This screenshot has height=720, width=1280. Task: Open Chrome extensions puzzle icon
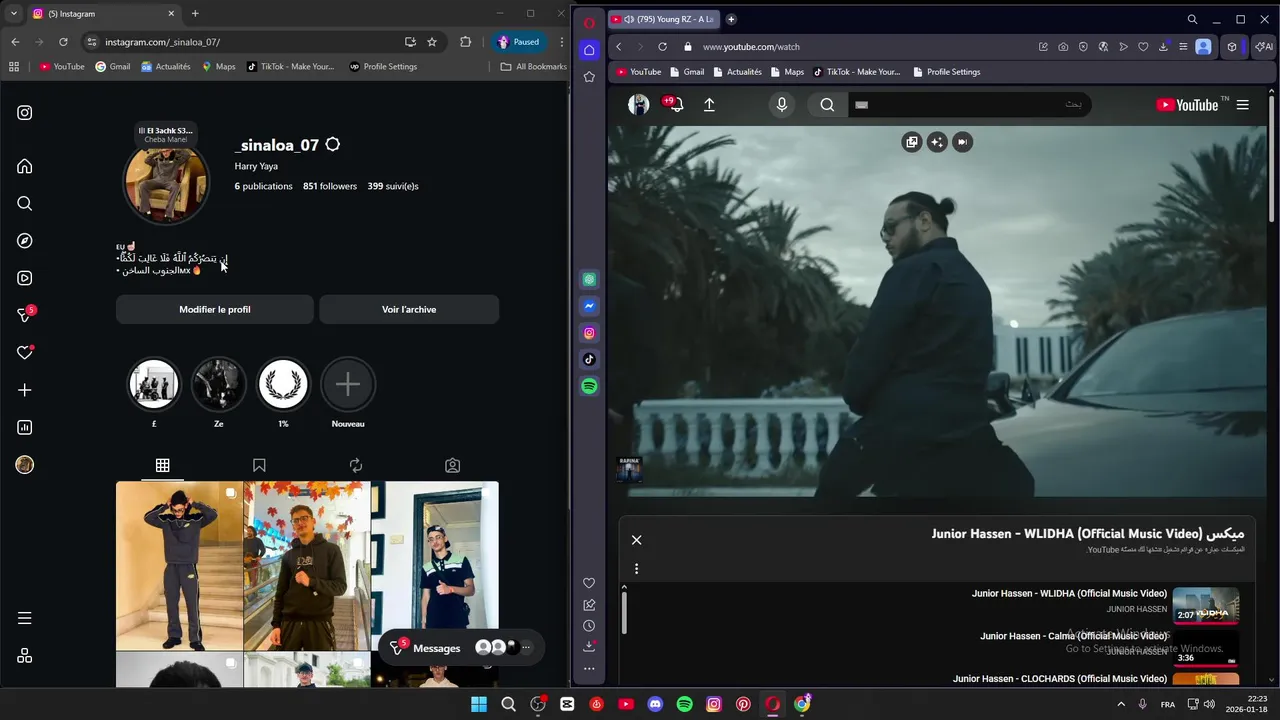point(465,42)
